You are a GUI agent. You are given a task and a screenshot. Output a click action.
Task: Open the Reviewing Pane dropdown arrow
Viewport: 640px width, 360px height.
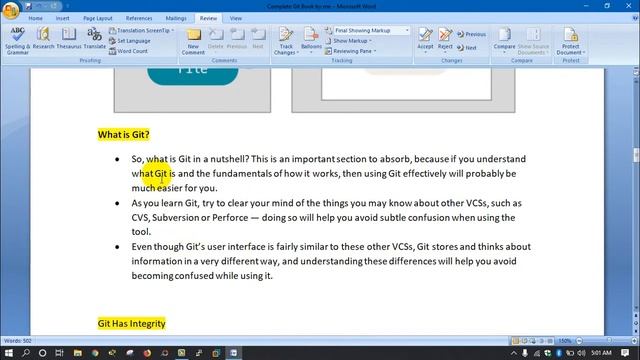coord(375,51)
